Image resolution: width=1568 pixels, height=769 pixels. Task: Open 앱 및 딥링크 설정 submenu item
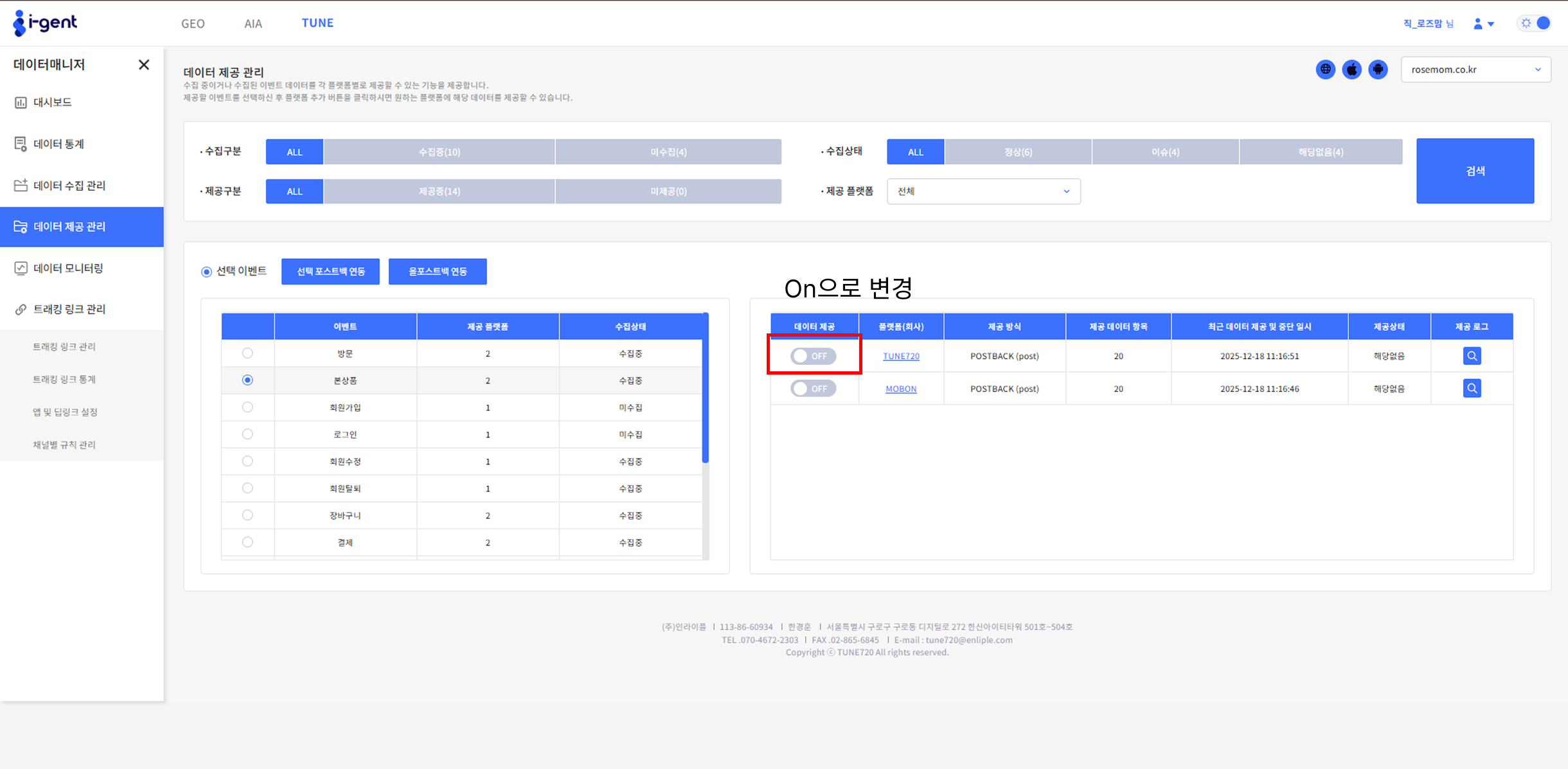(65, 412)
